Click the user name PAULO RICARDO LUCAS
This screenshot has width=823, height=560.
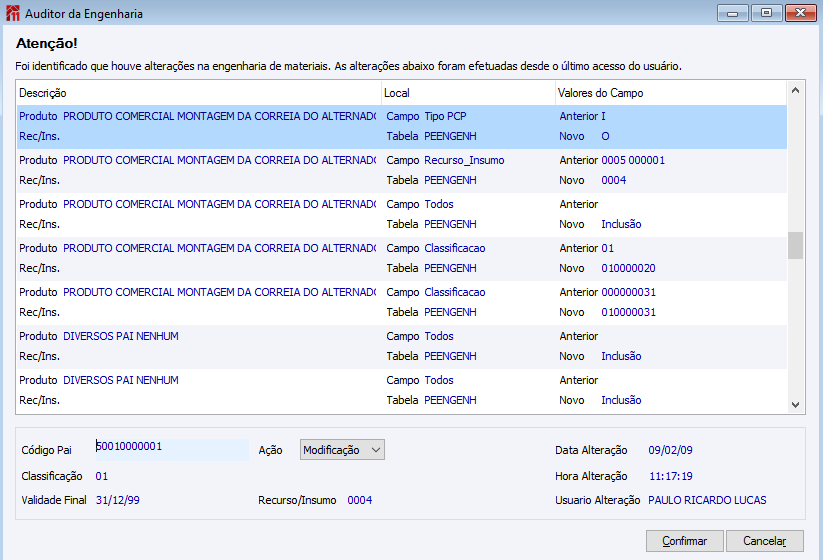coord(707,500)
